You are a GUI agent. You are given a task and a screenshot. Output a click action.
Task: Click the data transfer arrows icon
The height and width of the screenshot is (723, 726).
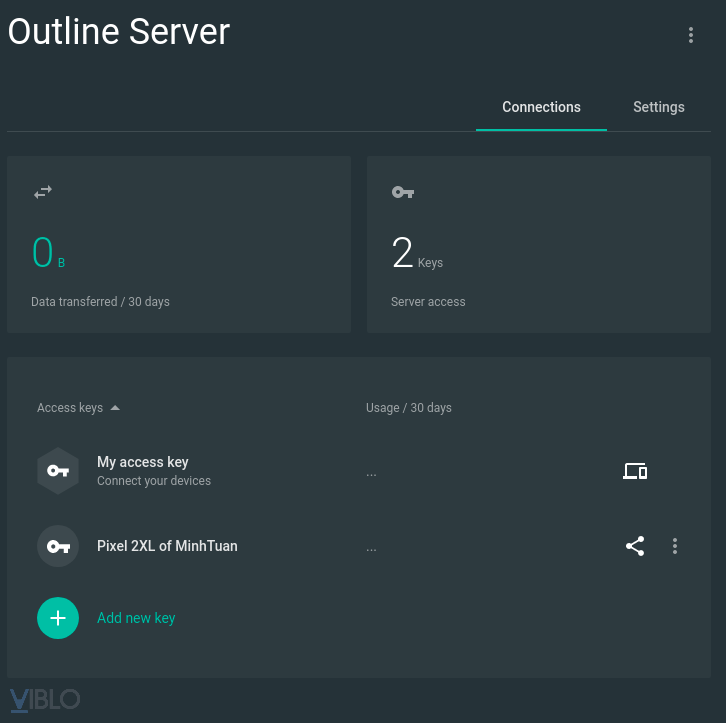[43, 192]
